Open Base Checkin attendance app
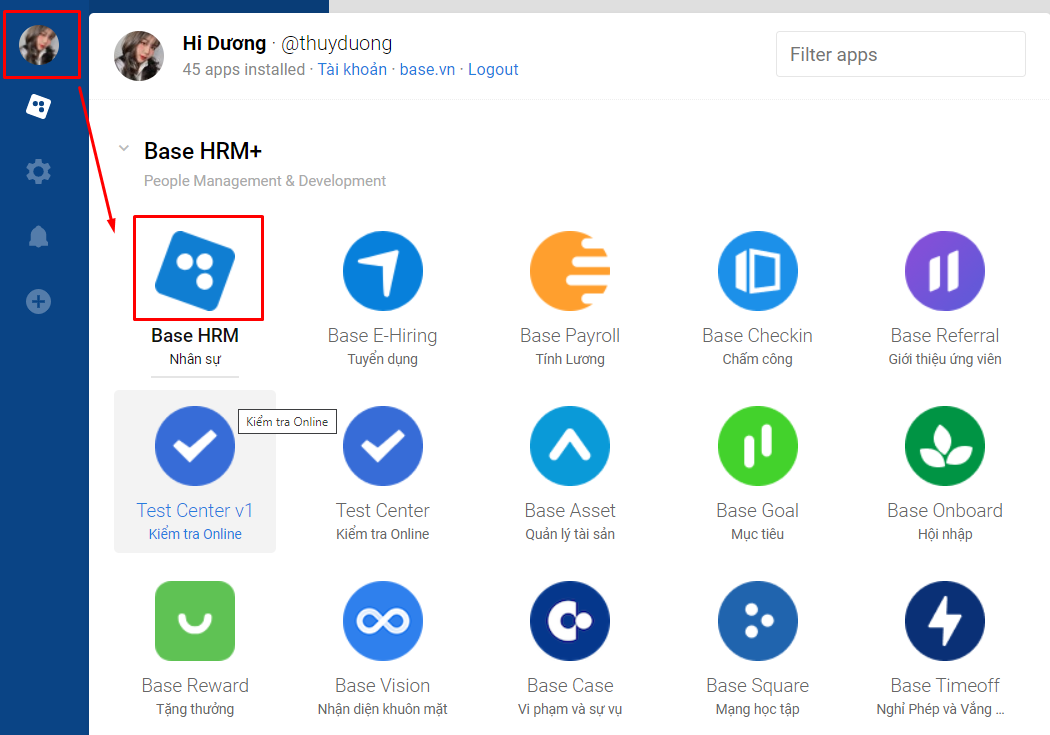This screenshot has height=735, width=1050. [x=757, y=270]
